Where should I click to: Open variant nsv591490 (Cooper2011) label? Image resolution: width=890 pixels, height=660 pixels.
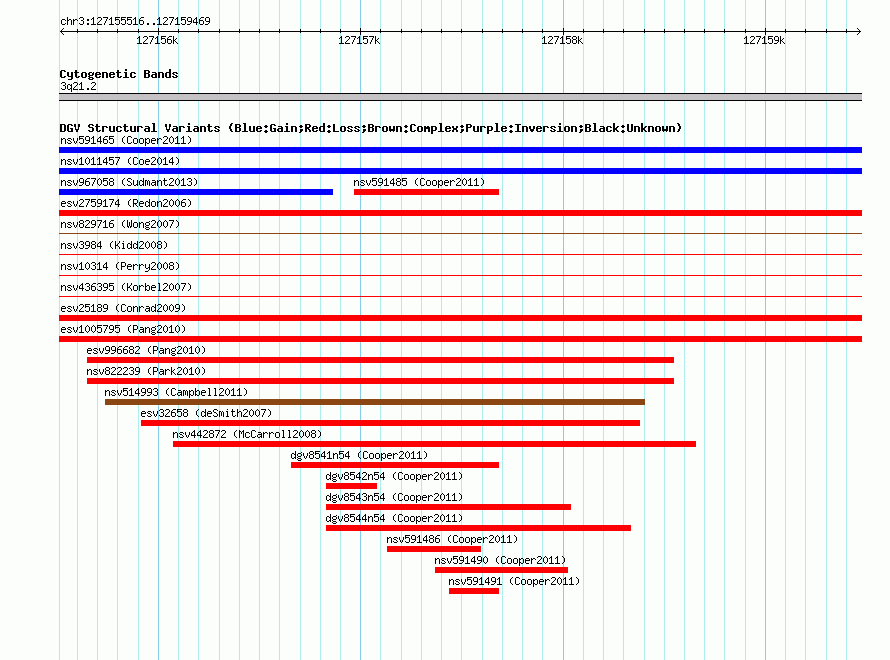coord(500,560)
